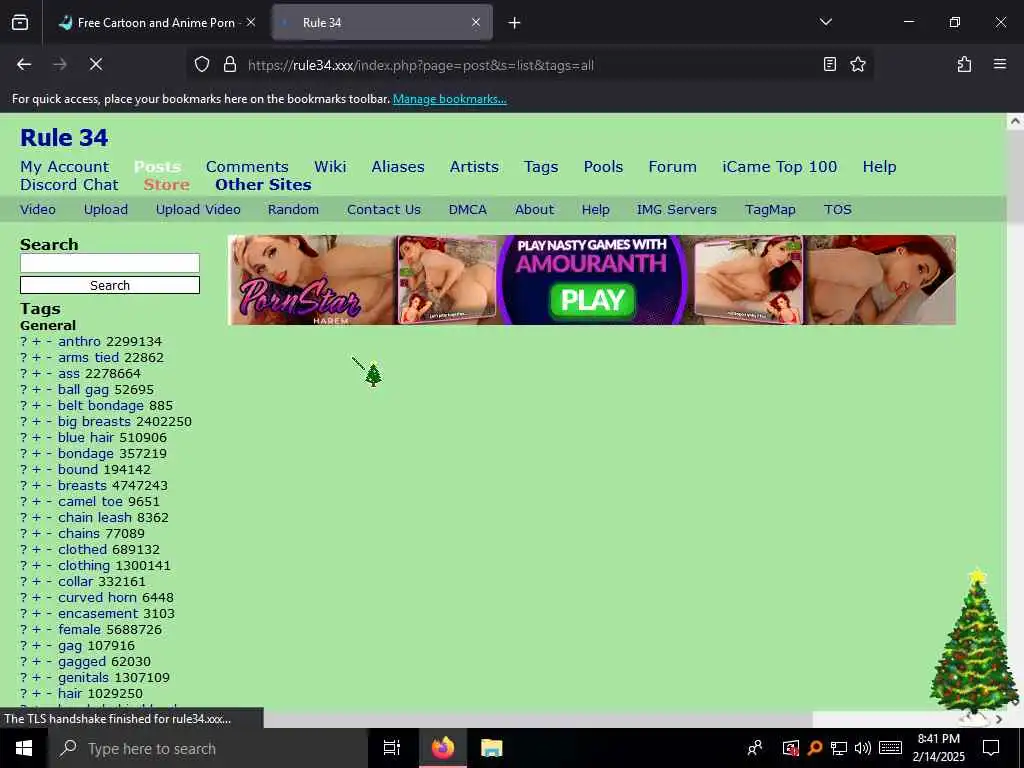
Task: View site security lock info
Action: click(229, 64)
